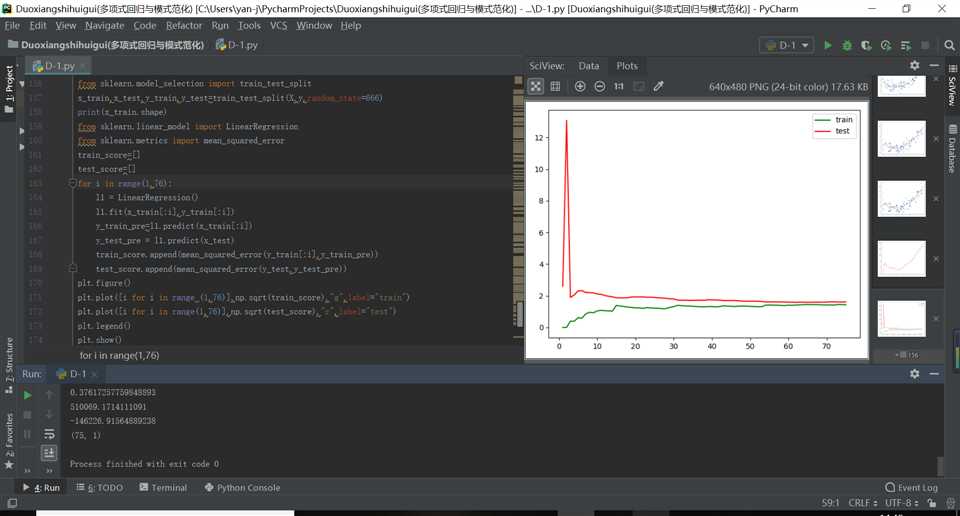
Task: Click the cursor position 59:1 in status bar
Action: pyautogui.click(x=830, y=503)
